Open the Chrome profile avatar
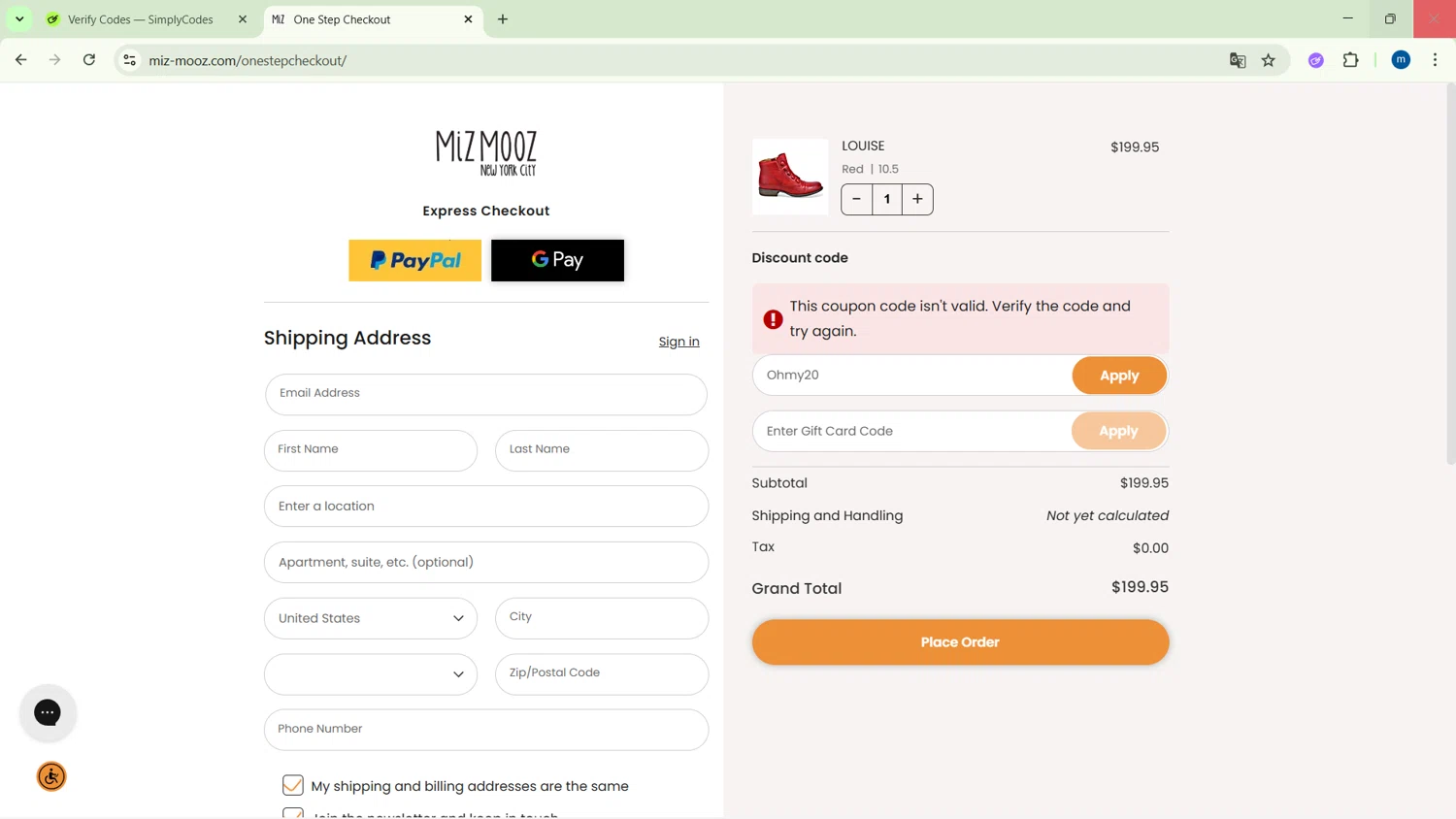The height and width of the screenshot is (819, 1456). [1401, 60]
